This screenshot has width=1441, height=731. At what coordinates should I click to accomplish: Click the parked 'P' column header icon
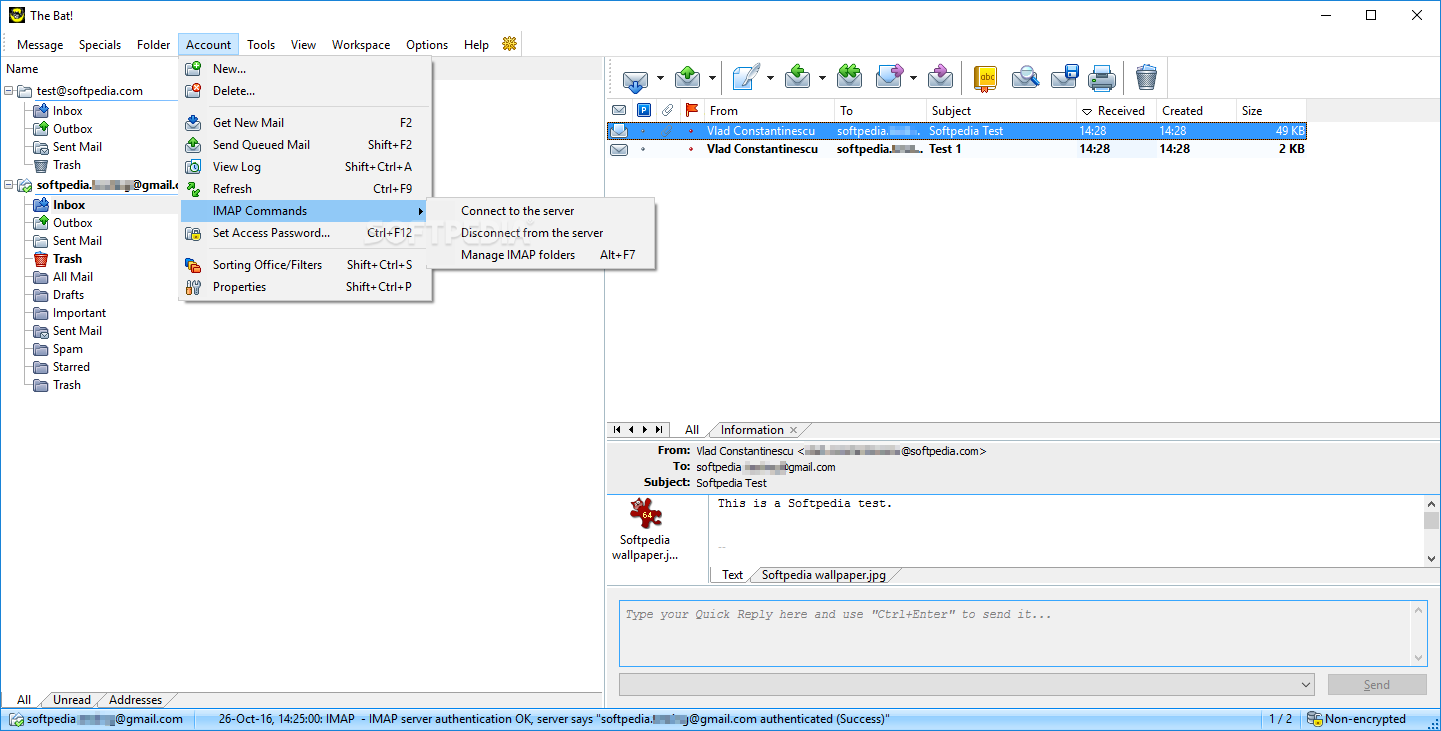[x=644, y=110]
